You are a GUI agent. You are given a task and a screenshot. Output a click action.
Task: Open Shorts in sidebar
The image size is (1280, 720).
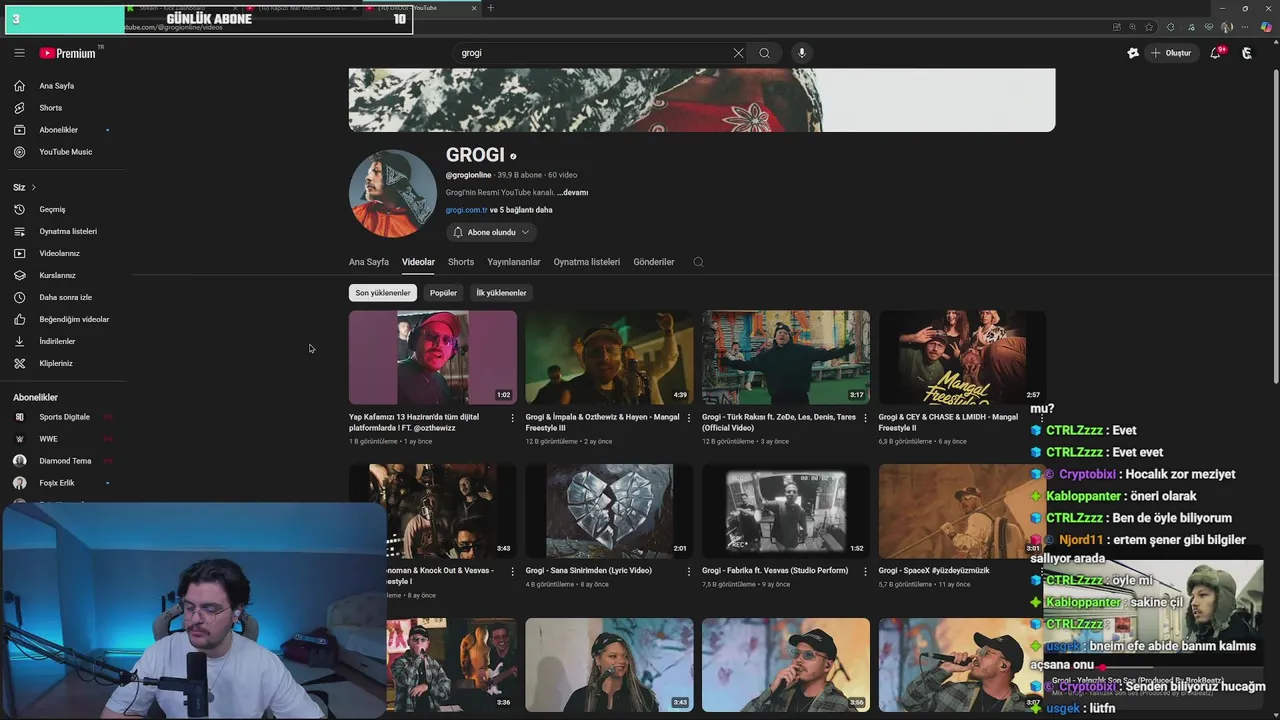(x=50, y=108)
